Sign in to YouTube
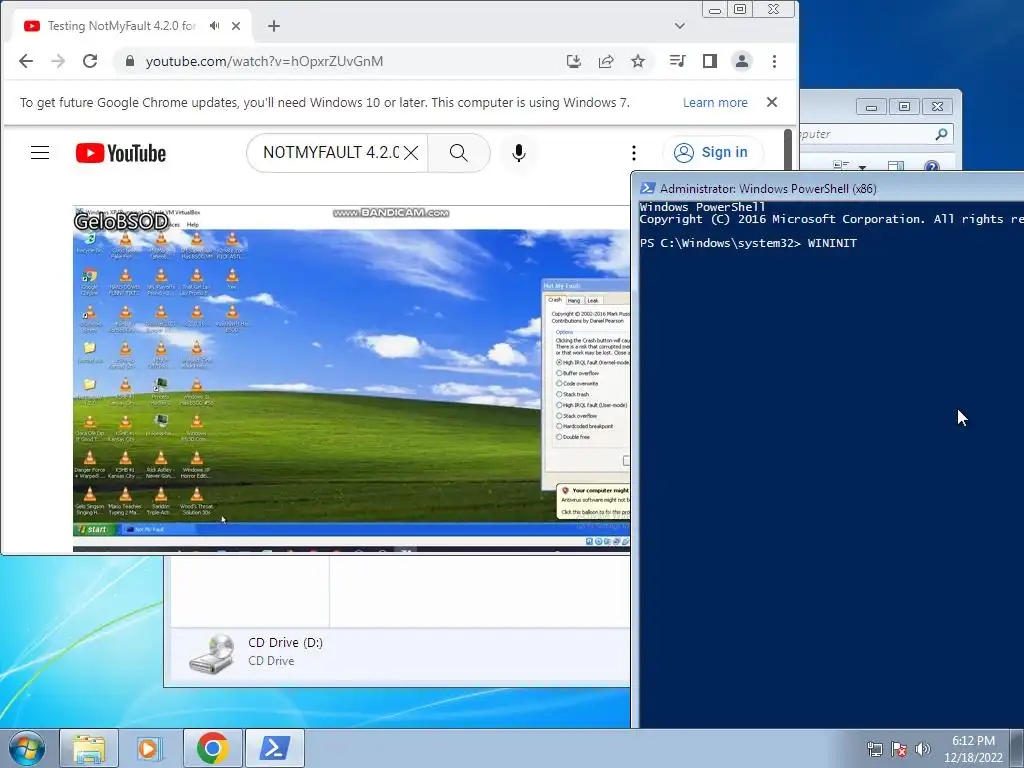1024x768 pixels. [x=712, y=153]
